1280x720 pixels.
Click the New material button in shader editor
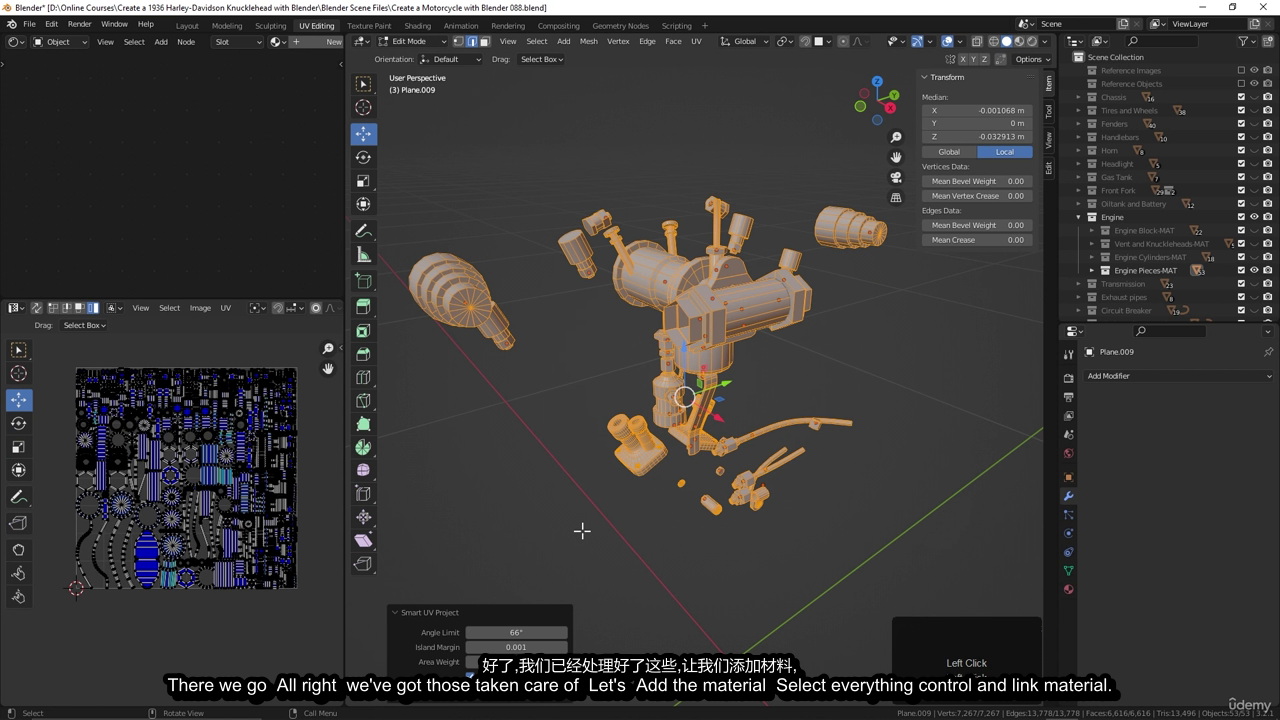(317, 42)
